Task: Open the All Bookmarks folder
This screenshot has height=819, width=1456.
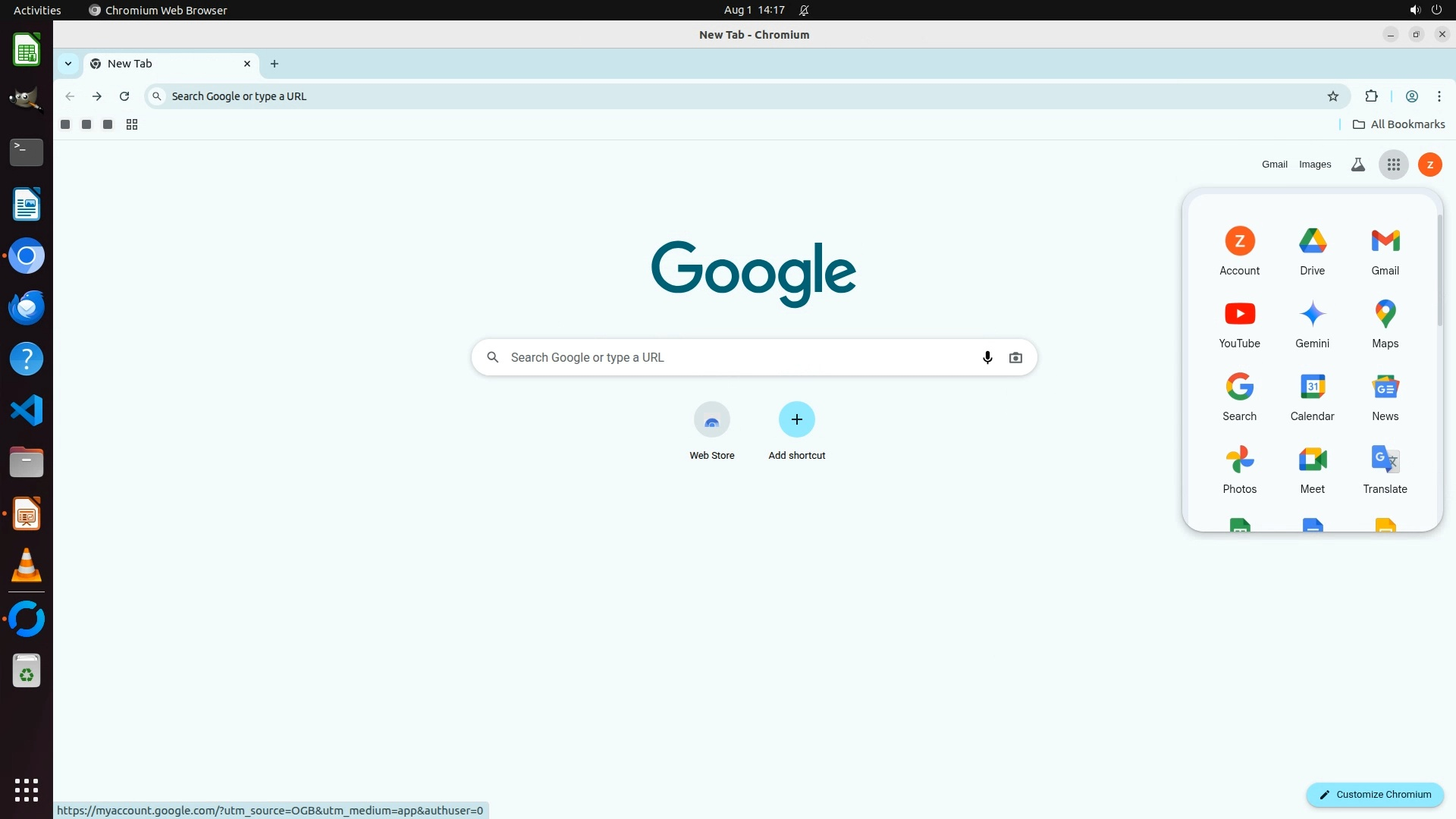Action: [1398, 124]
